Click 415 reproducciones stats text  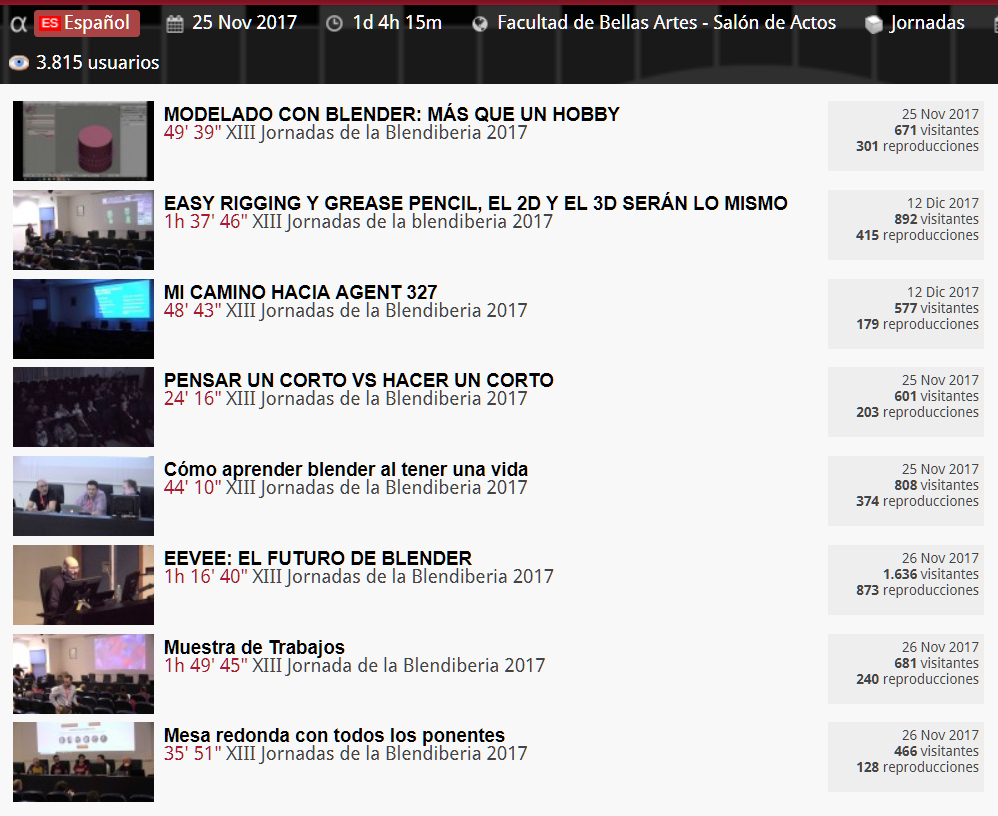pyautogui.click(x=917, y=235)
